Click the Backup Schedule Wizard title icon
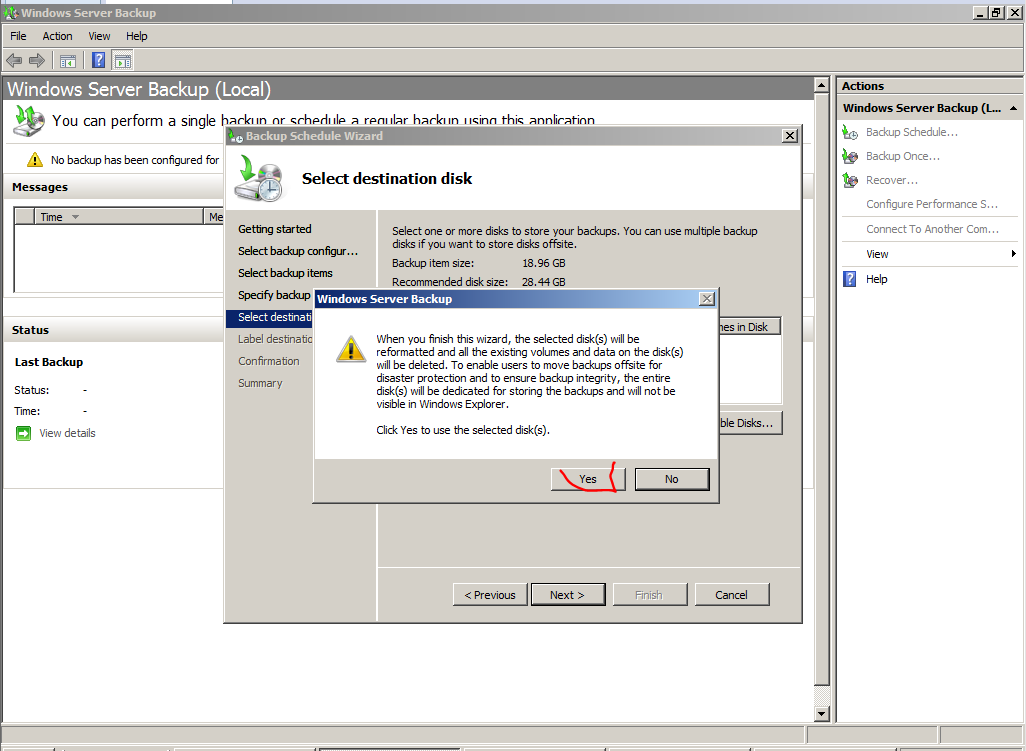 [236, 136]
